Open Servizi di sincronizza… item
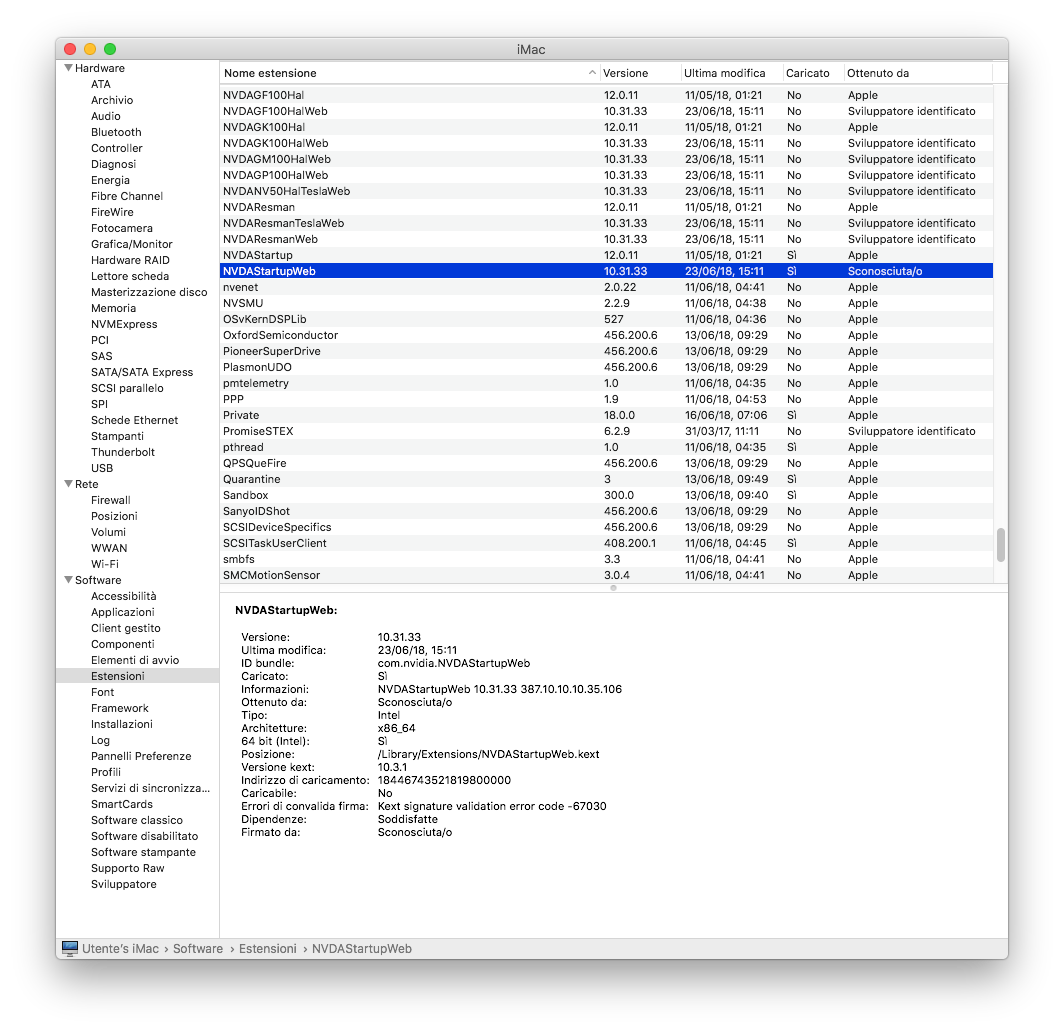Viewport: 1064px width, 1033px height. click(x=151, y=788)
